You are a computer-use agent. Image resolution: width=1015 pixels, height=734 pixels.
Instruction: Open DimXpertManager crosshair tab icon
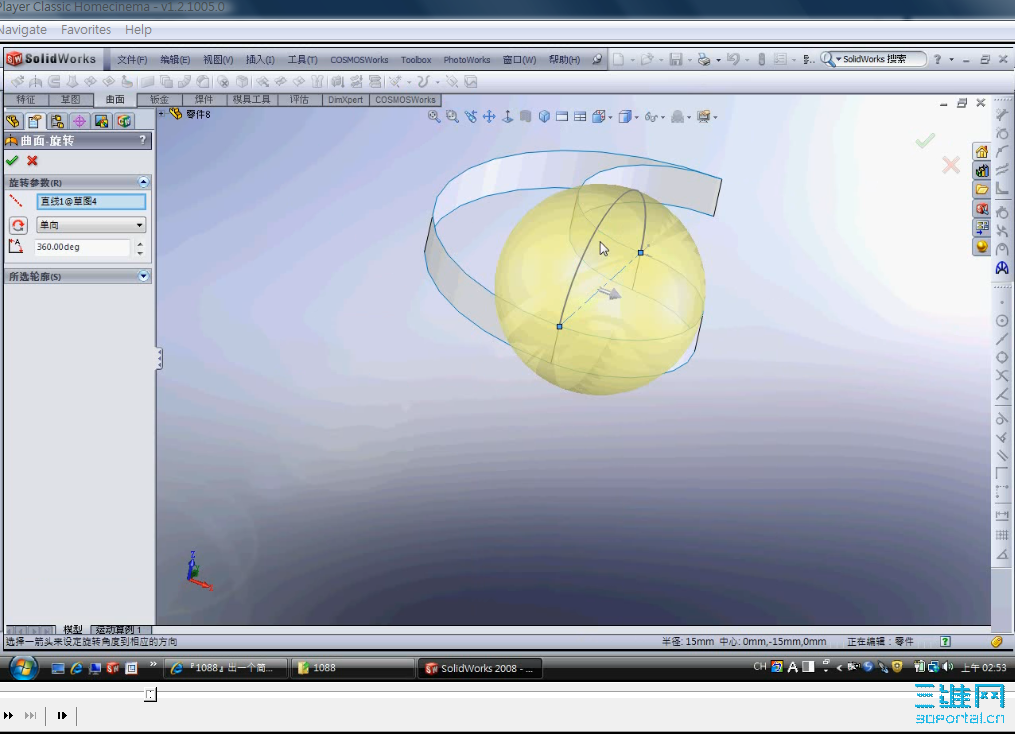(79, 121)
